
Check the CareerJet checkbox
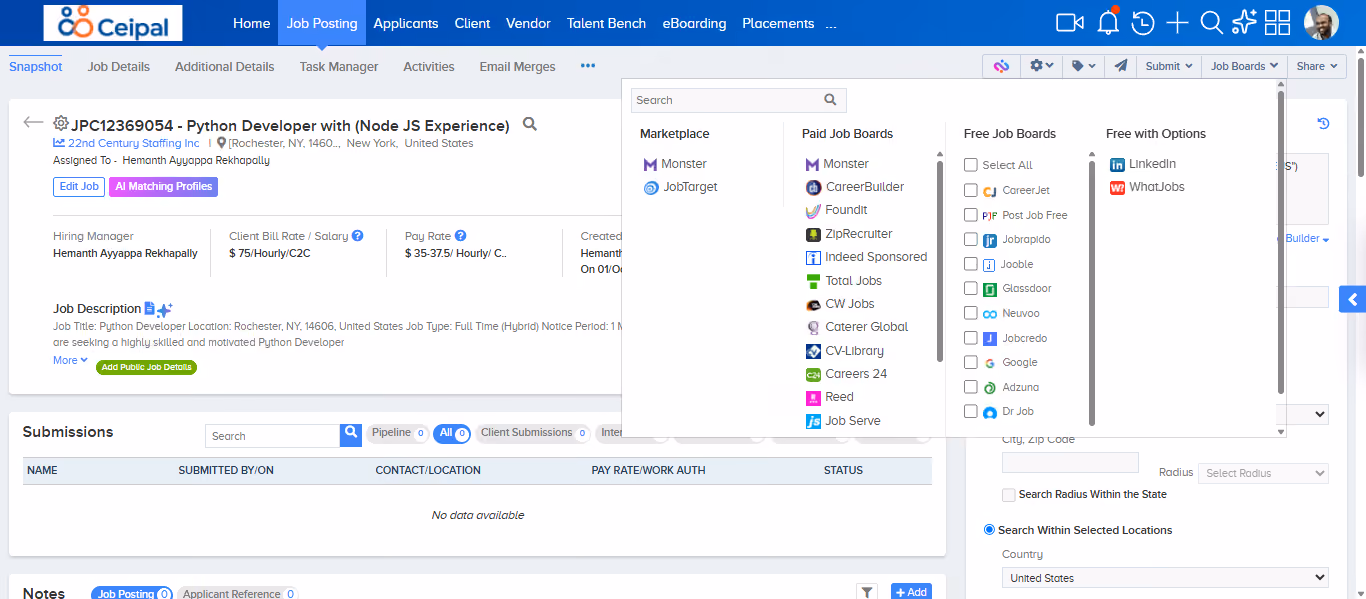click(971, 190)
